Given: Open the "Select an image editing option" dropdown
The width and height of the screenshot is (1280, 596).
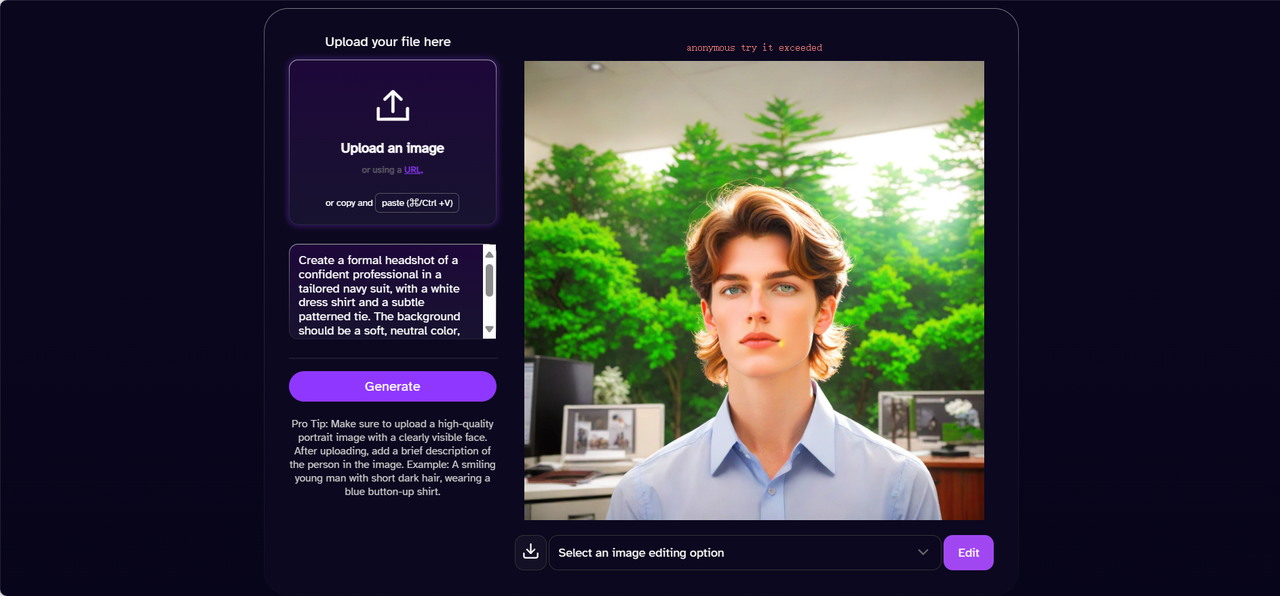Looking at the screenshot, I should pyautogui.click(x=744, y=553).
